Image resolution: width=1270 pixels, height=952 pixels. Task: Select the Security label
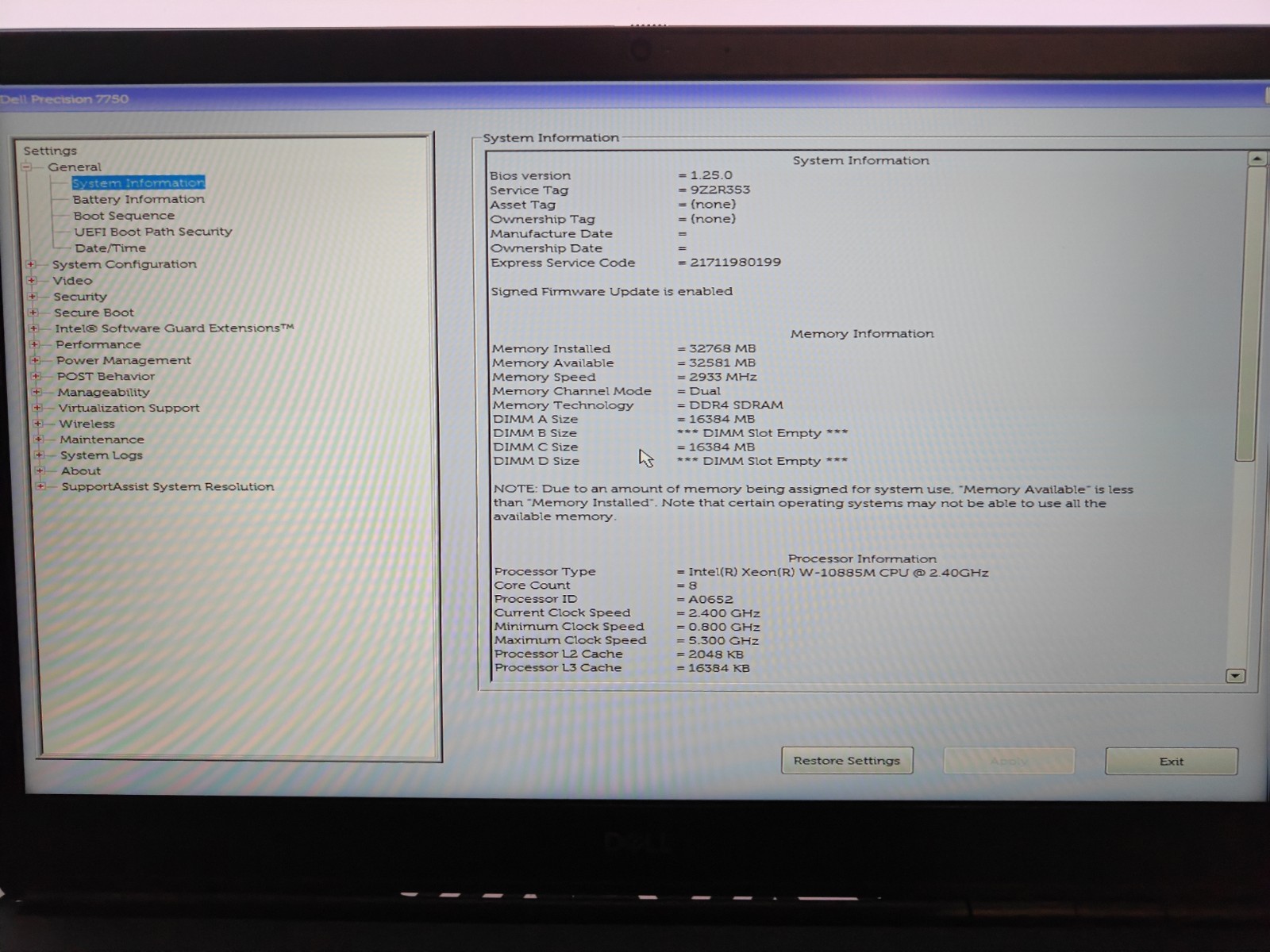point(80,297)
